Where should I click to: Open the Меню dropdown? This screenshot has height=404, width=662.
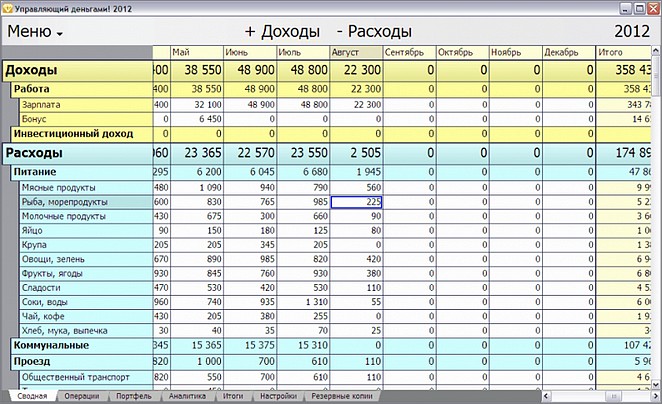pyautogui.click(x=35, y=32)
